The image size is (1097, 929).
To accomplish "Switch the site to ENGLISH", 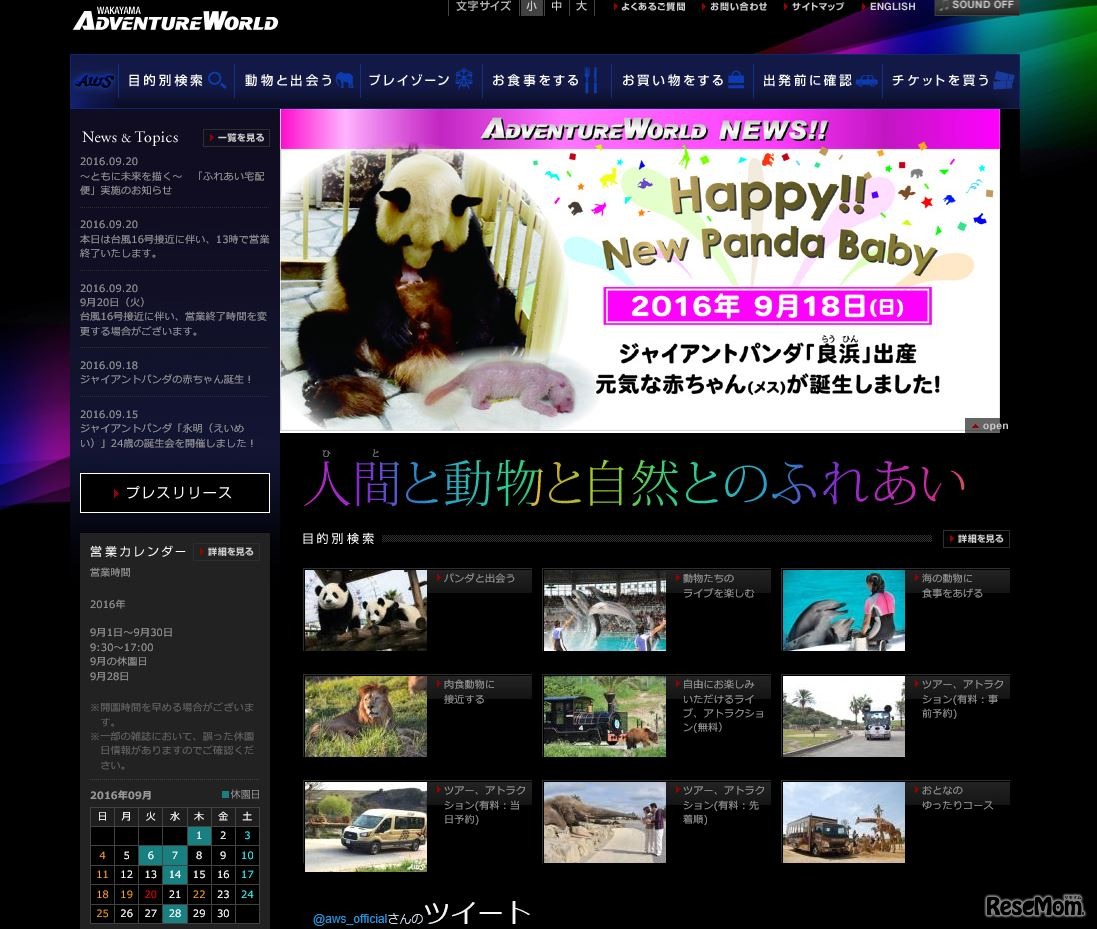I will click(x=890, y=7).
